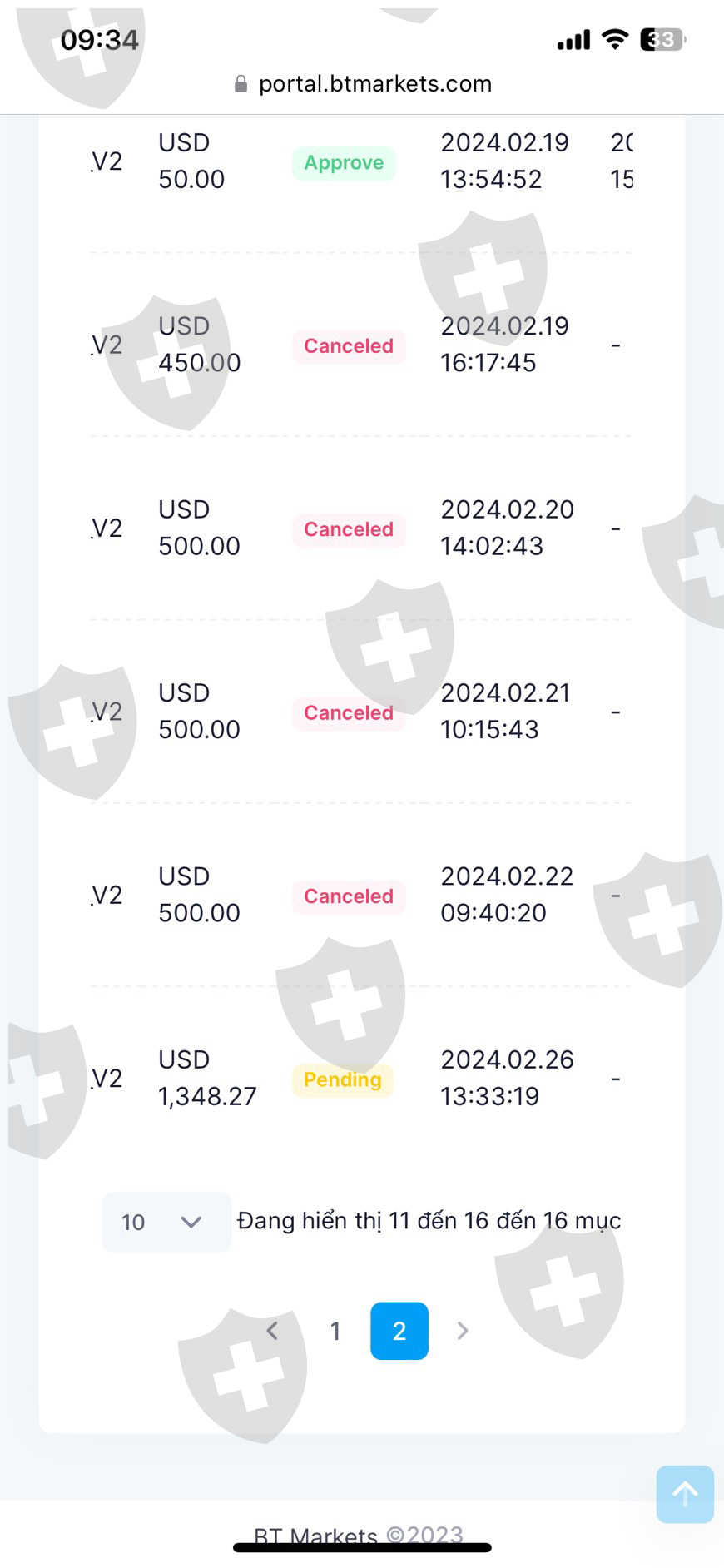Click Canceled badge dated 2024.02.22
This screenshot has height=1568, width=724.
(x=349, y=896)
